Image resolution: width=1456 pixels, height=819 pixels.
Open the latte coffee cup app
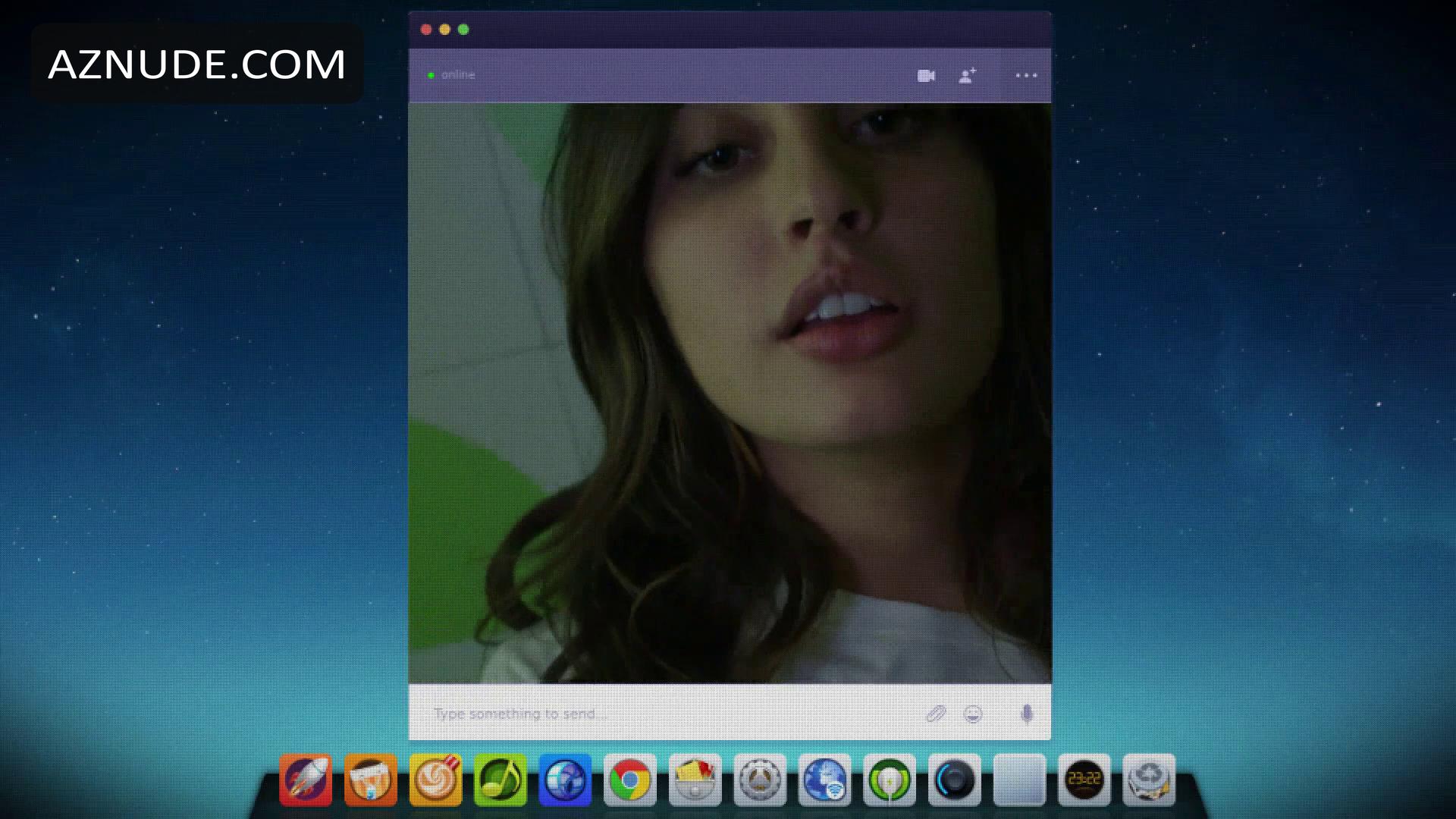(435, 780)
